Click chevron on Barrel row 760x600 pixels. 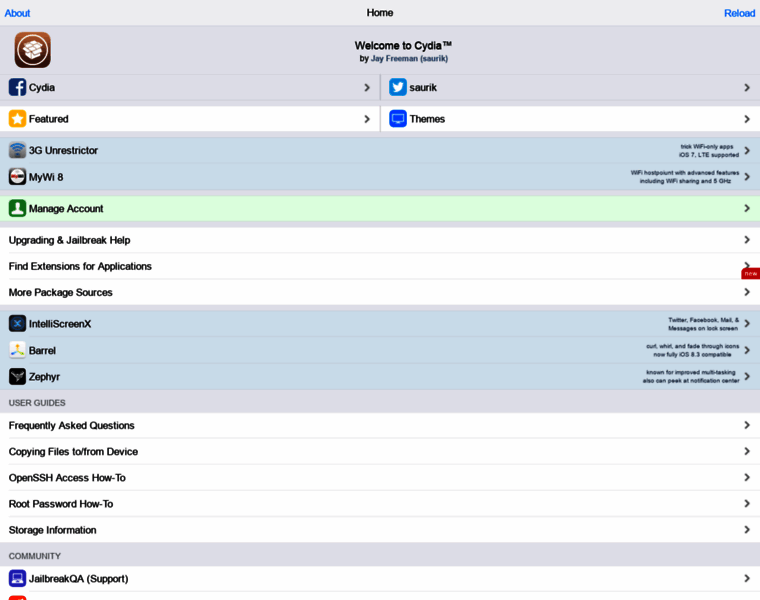[747, 350]
